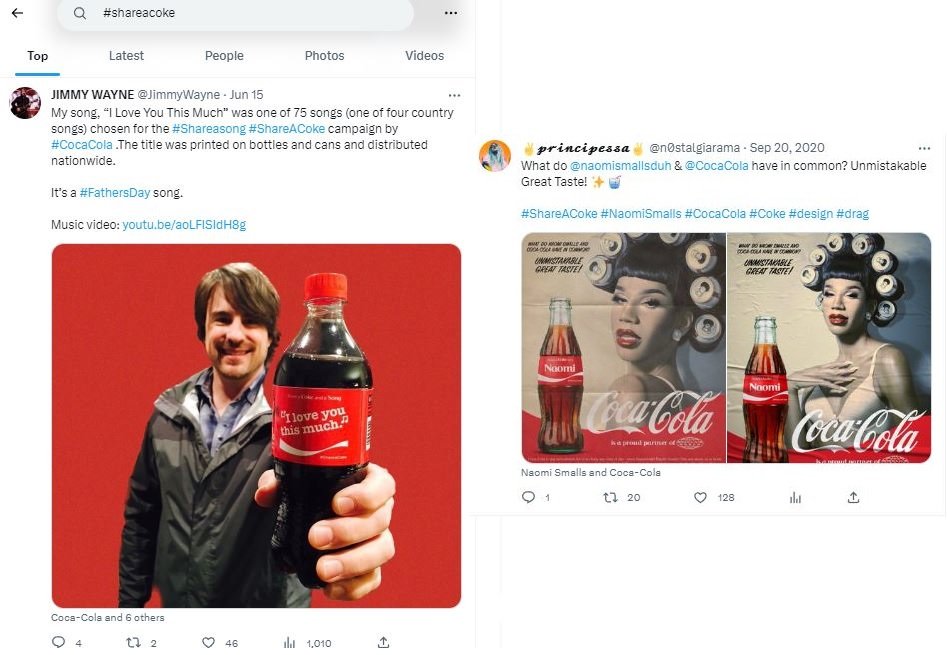Click the share icon on principessa's tweet
The image size is (947, 655).
click(853, 497)
